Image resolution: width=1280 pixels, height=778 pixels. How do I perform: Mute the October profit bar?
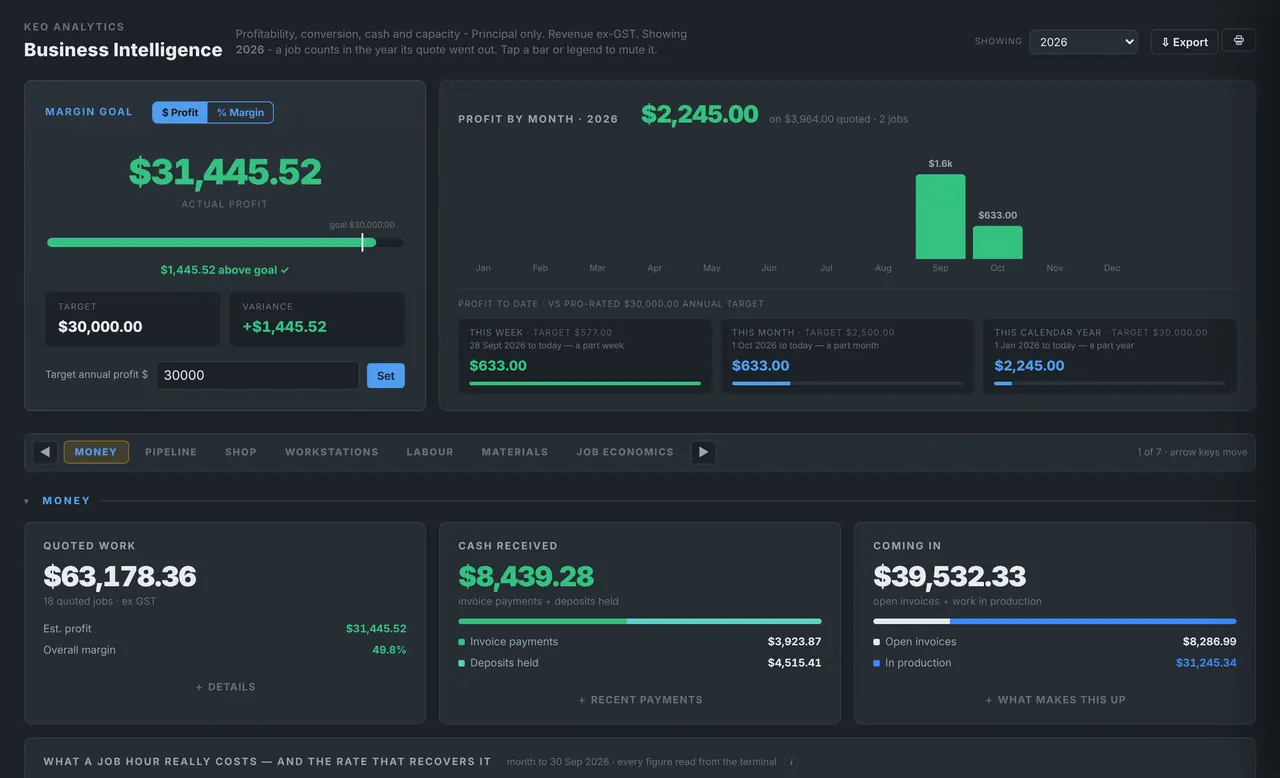coord(998,243)
